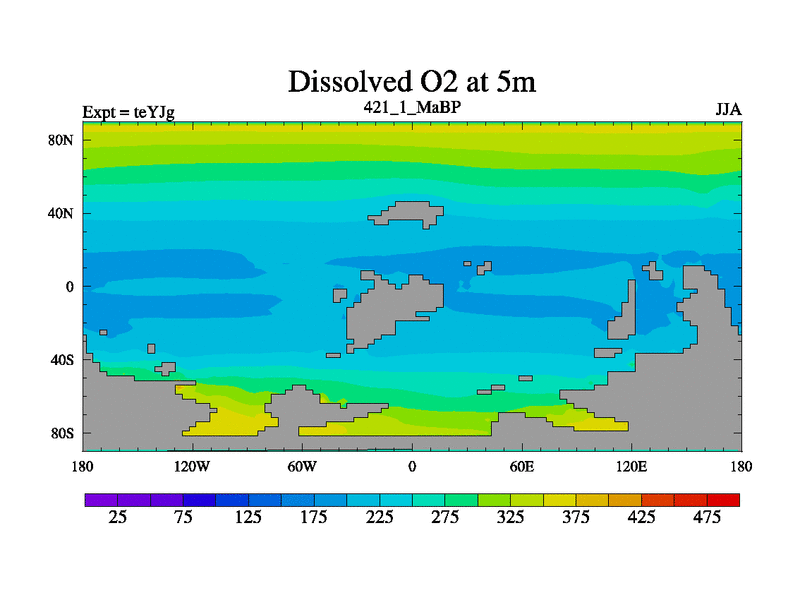
Task: Select the 120E longitude tick label
Action: click(632, 467)
